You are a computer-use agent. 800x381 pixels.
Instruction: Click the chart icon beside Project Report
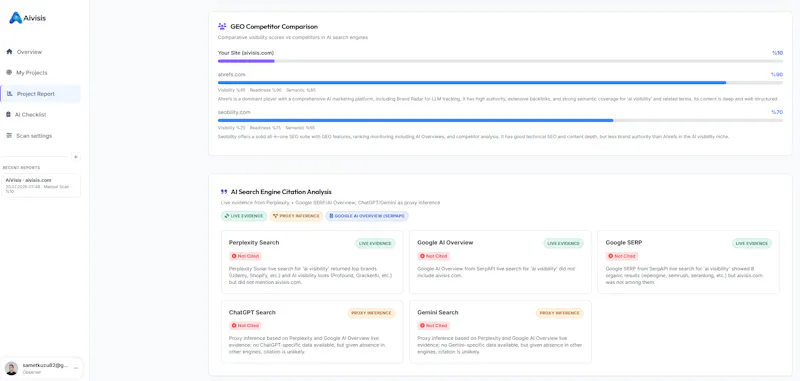(10, 93)
